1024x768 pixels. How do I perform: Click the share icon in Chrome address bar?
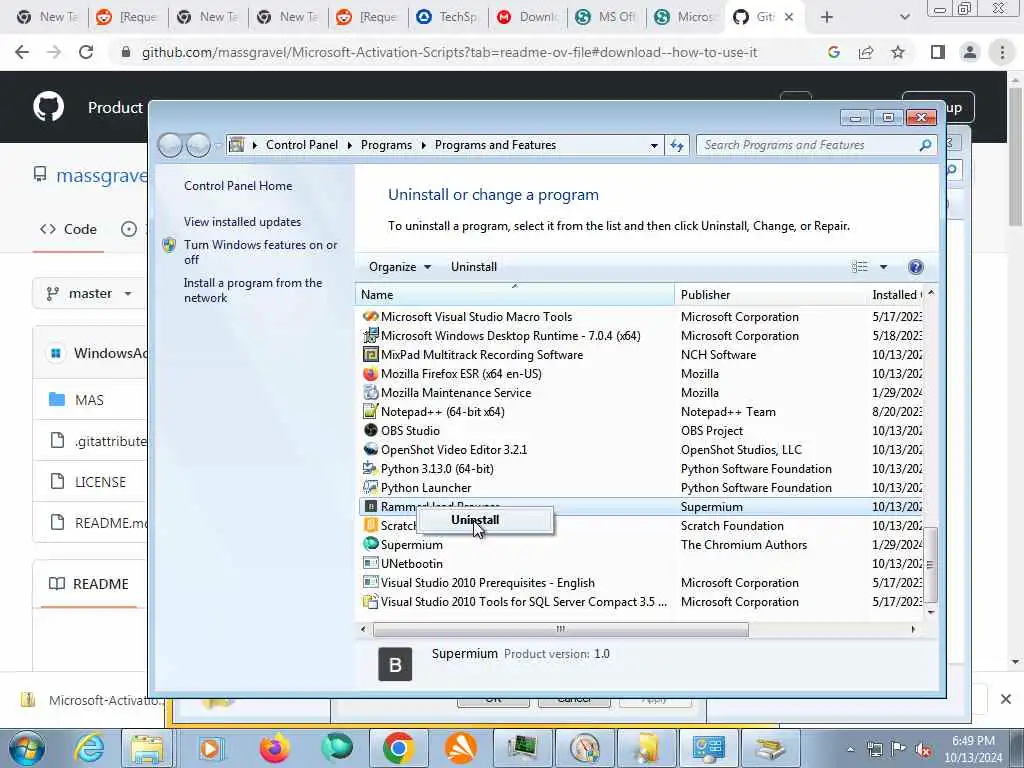pyautogui.click(x=866, y=52)
